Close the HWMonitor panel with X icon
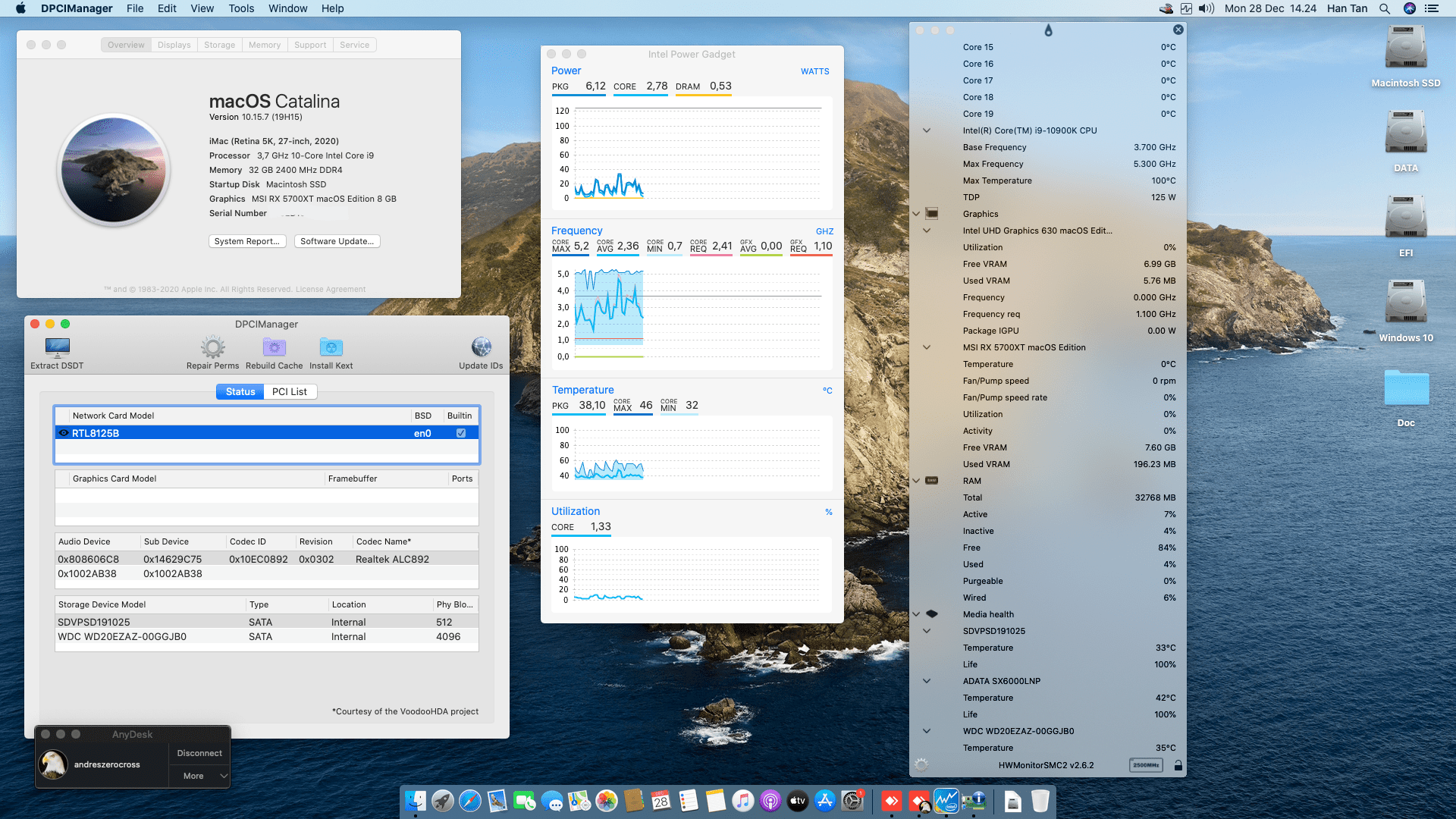 (1178, 30)
